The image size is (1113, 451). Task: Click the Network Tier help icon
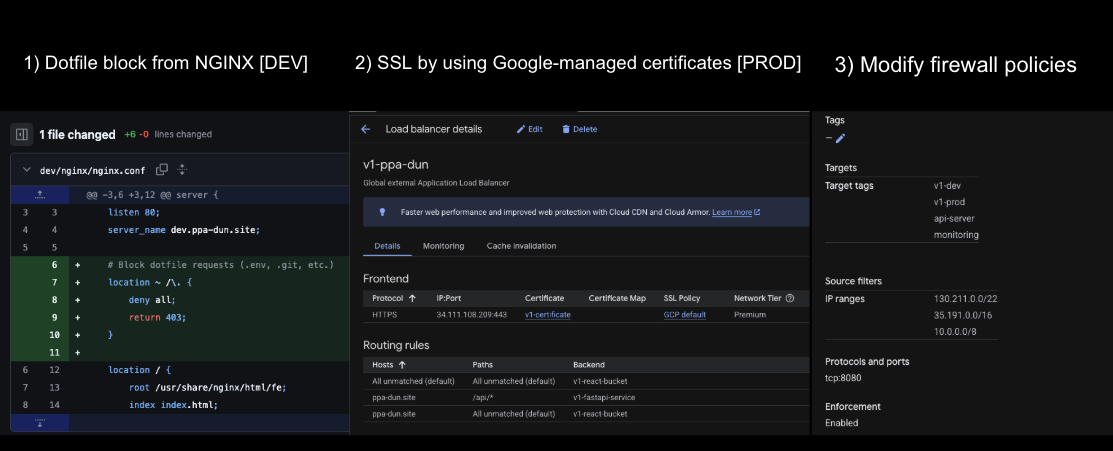pos(789,298)
